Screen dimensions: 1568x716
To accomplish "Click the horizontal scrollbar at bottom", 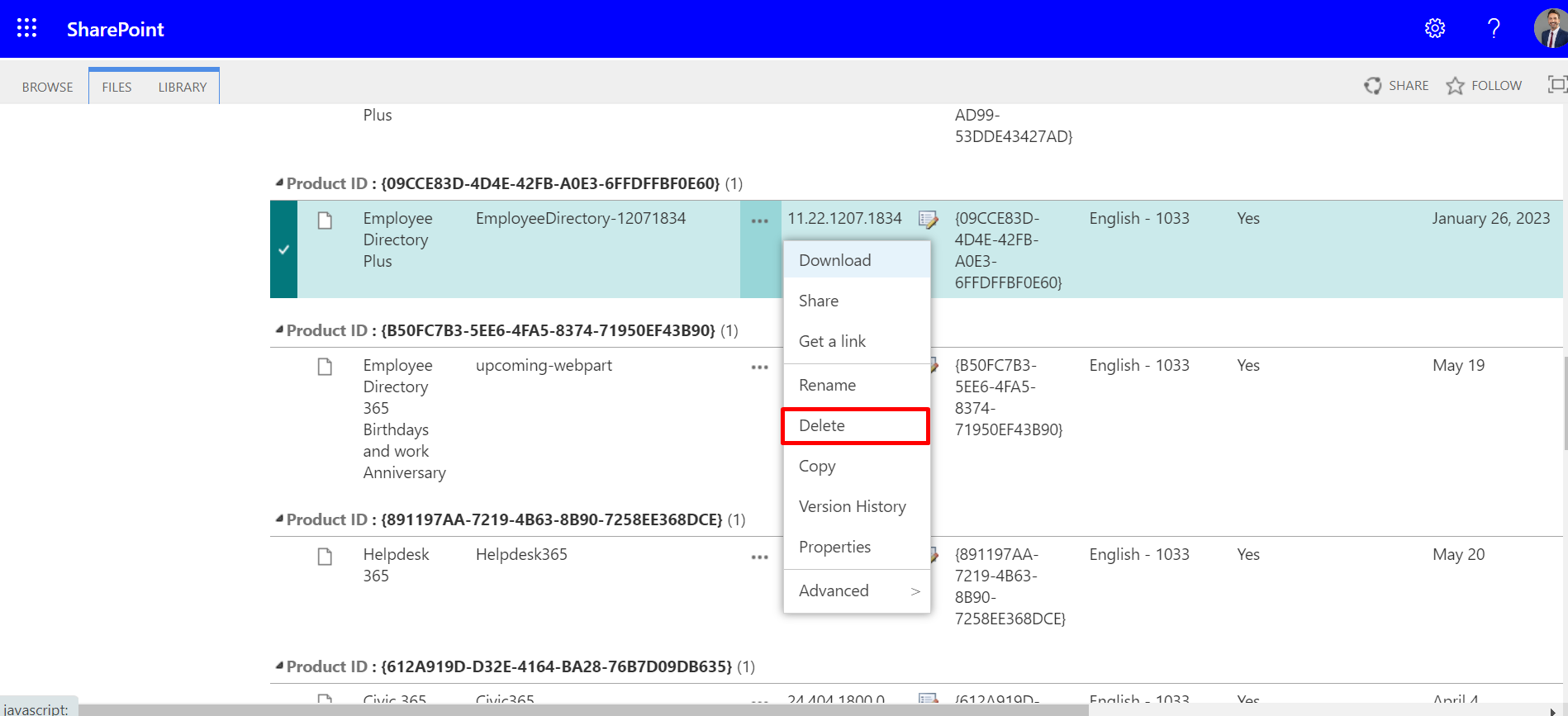I will tap(583, 709).
